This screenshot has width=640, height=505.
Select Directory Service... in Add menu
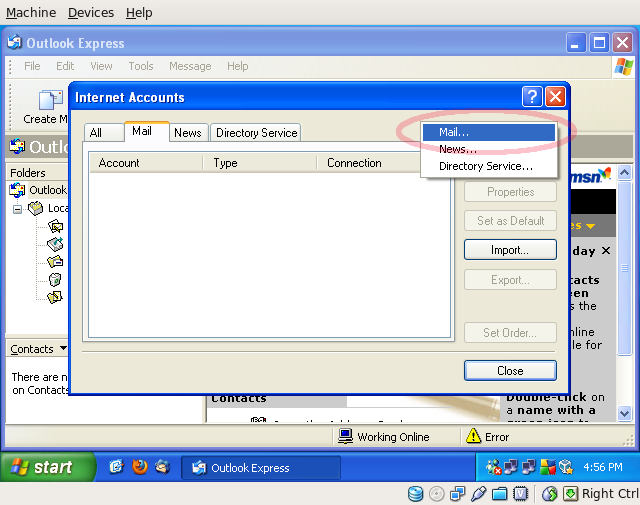[x=485, y=166]
